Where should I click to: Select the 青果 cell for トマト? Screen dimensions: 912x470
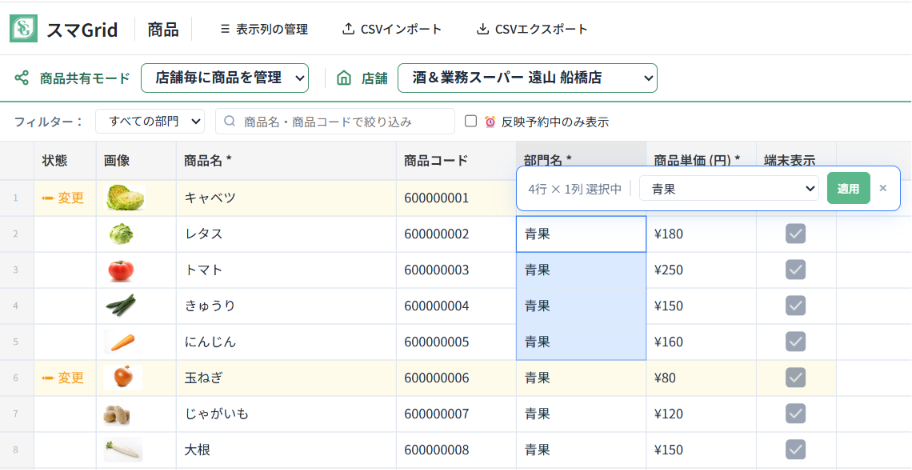(581, 270)
